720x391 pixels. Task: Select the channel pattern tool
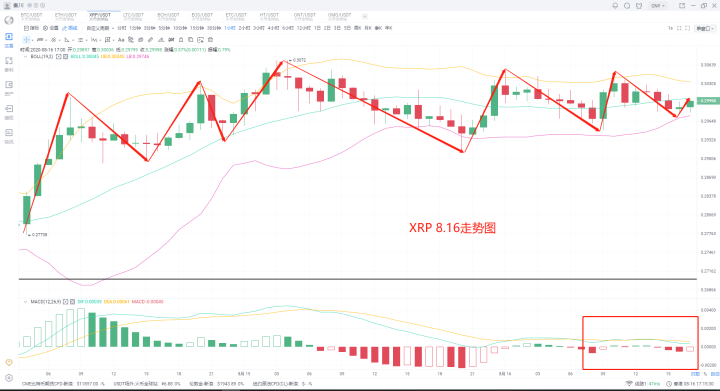click(x=54, y=40)
